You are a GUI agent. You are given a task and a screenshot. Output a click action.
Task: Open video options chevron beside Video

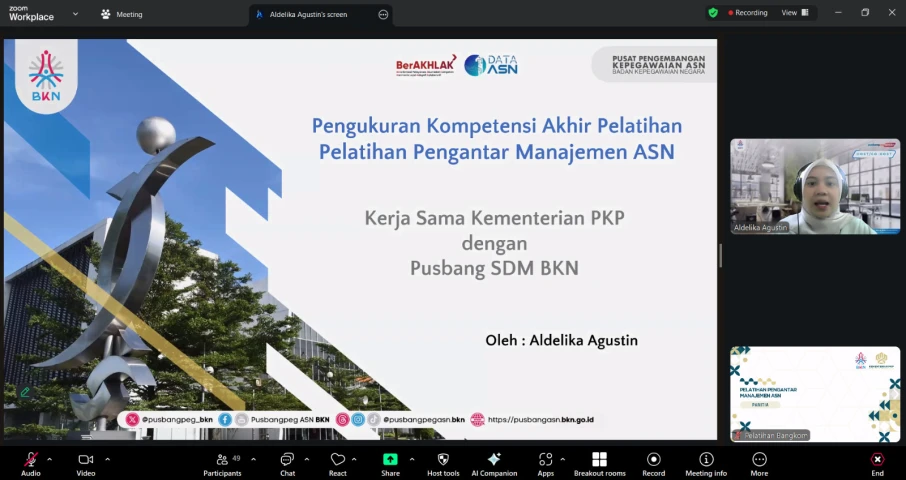point(107,460)
